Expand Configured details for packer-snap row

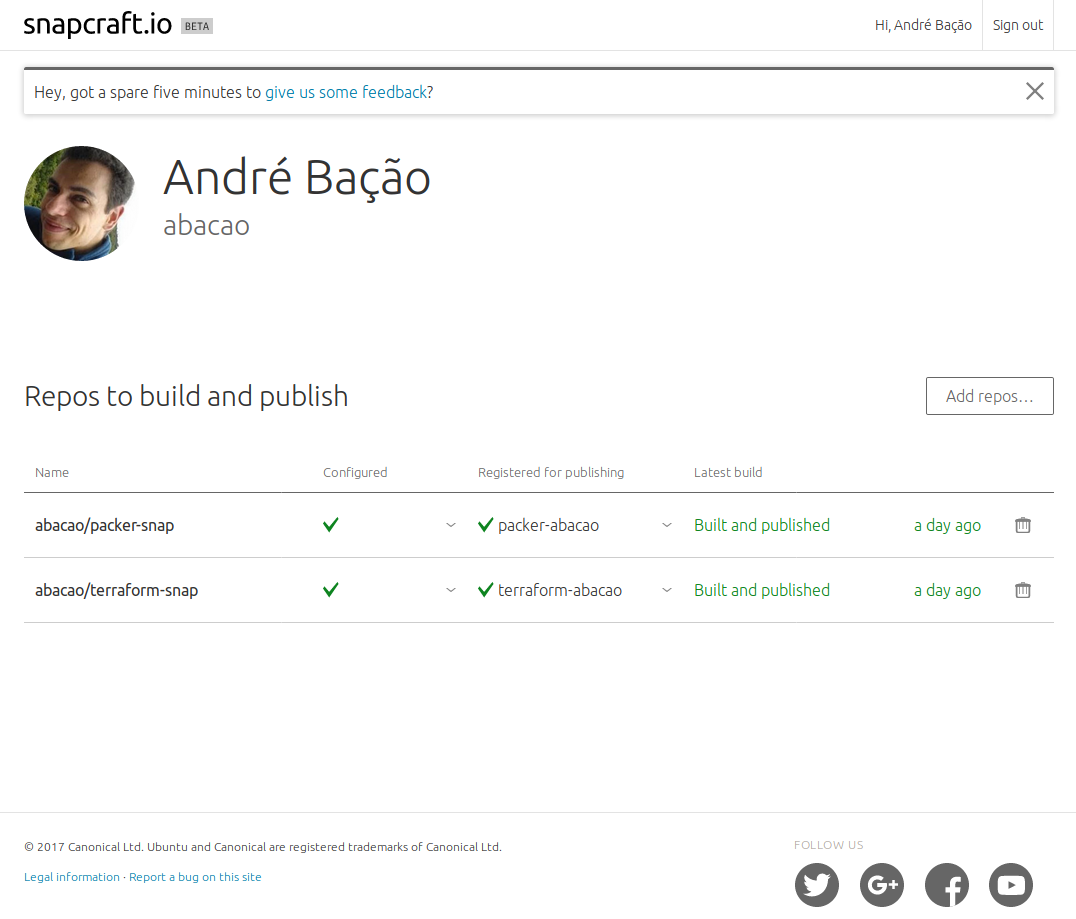pos(451,525)
